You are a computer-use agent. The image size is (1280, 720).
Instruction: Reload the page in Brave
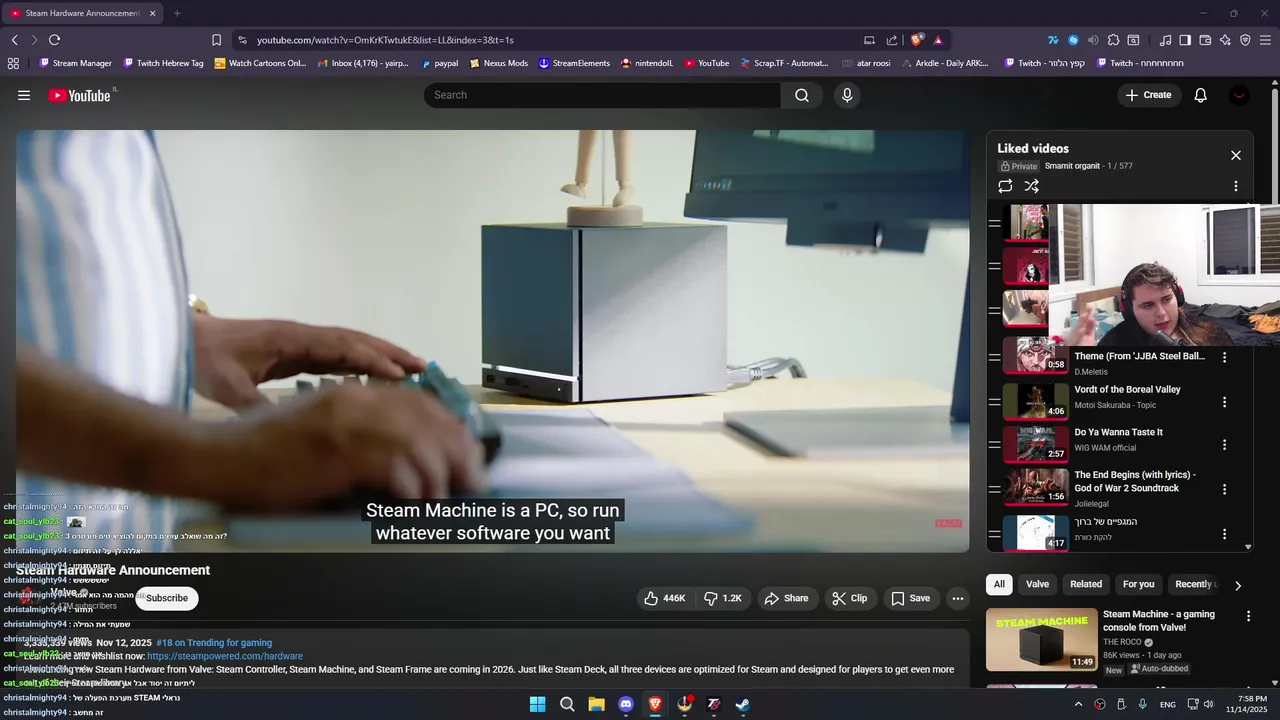54,40
